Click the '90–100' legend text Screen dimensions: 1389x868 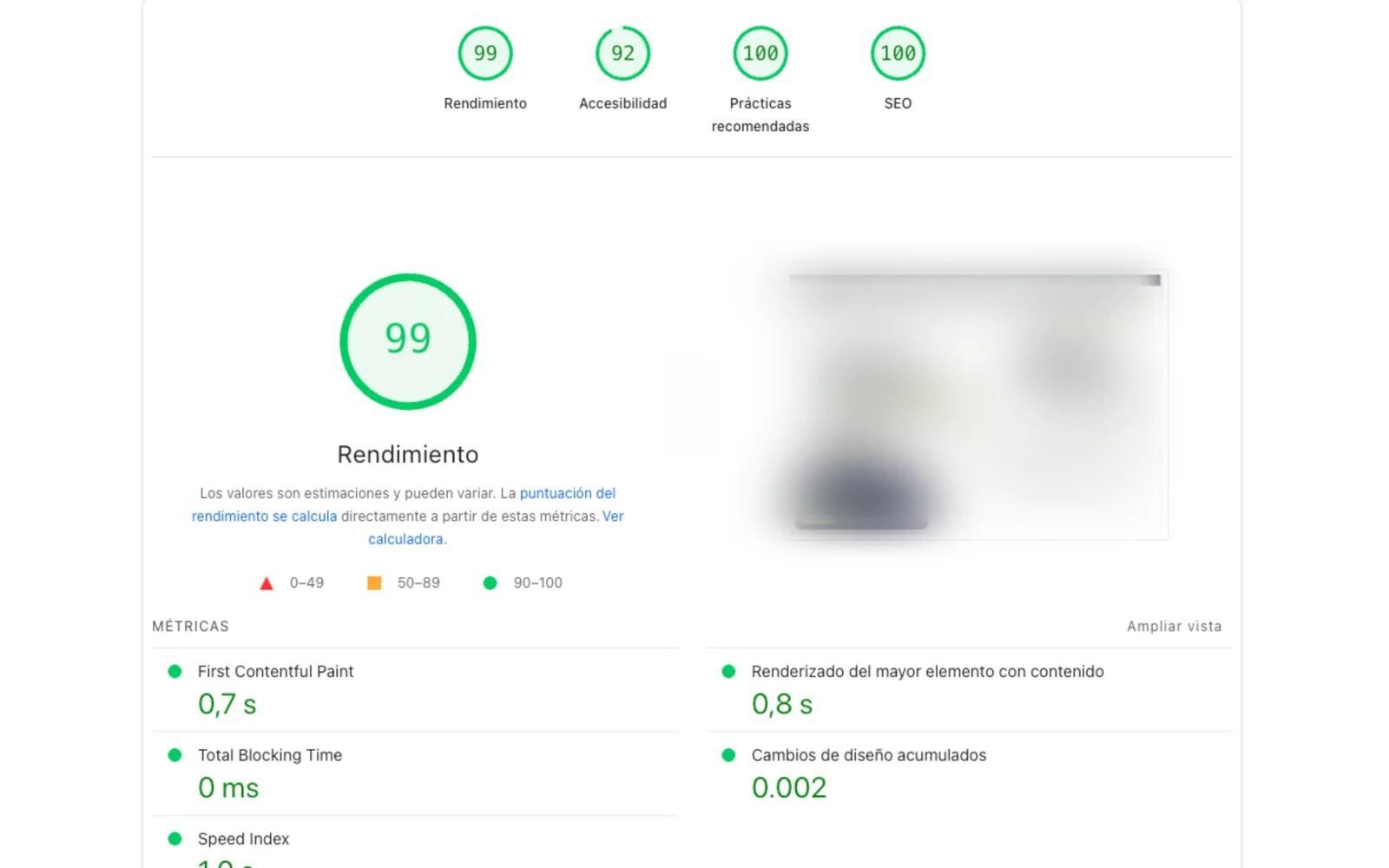click(x=537, y=583)
